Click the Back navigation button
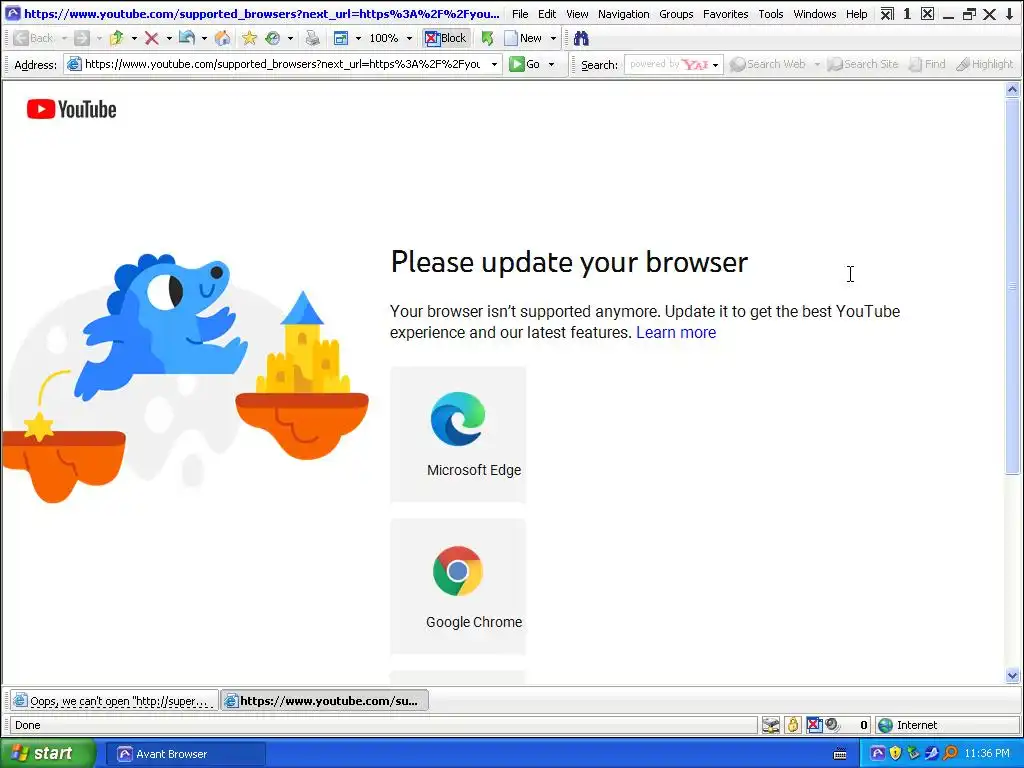Screen dimensions: 1024x768 [33, 39]
